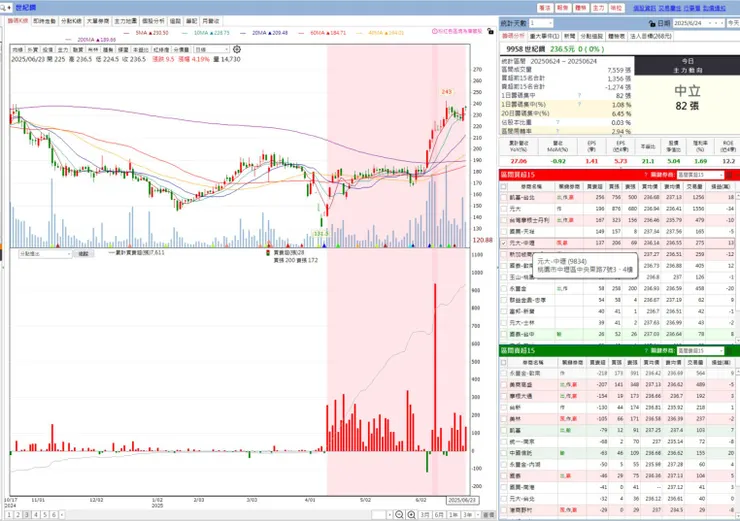Switch to 月營收 tab
The width and height of the screenshot is (740, 521).
point(210,21)
